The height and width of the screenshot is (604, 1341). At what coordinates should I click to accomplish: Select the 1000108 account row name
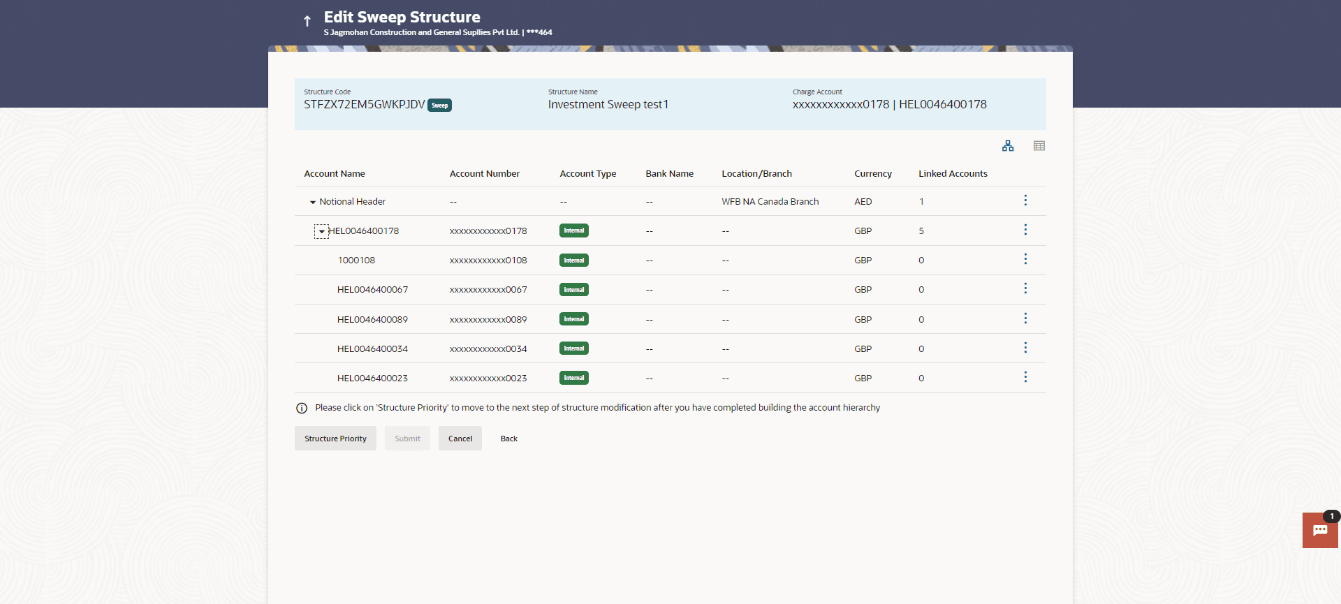[x=356, y=260]
